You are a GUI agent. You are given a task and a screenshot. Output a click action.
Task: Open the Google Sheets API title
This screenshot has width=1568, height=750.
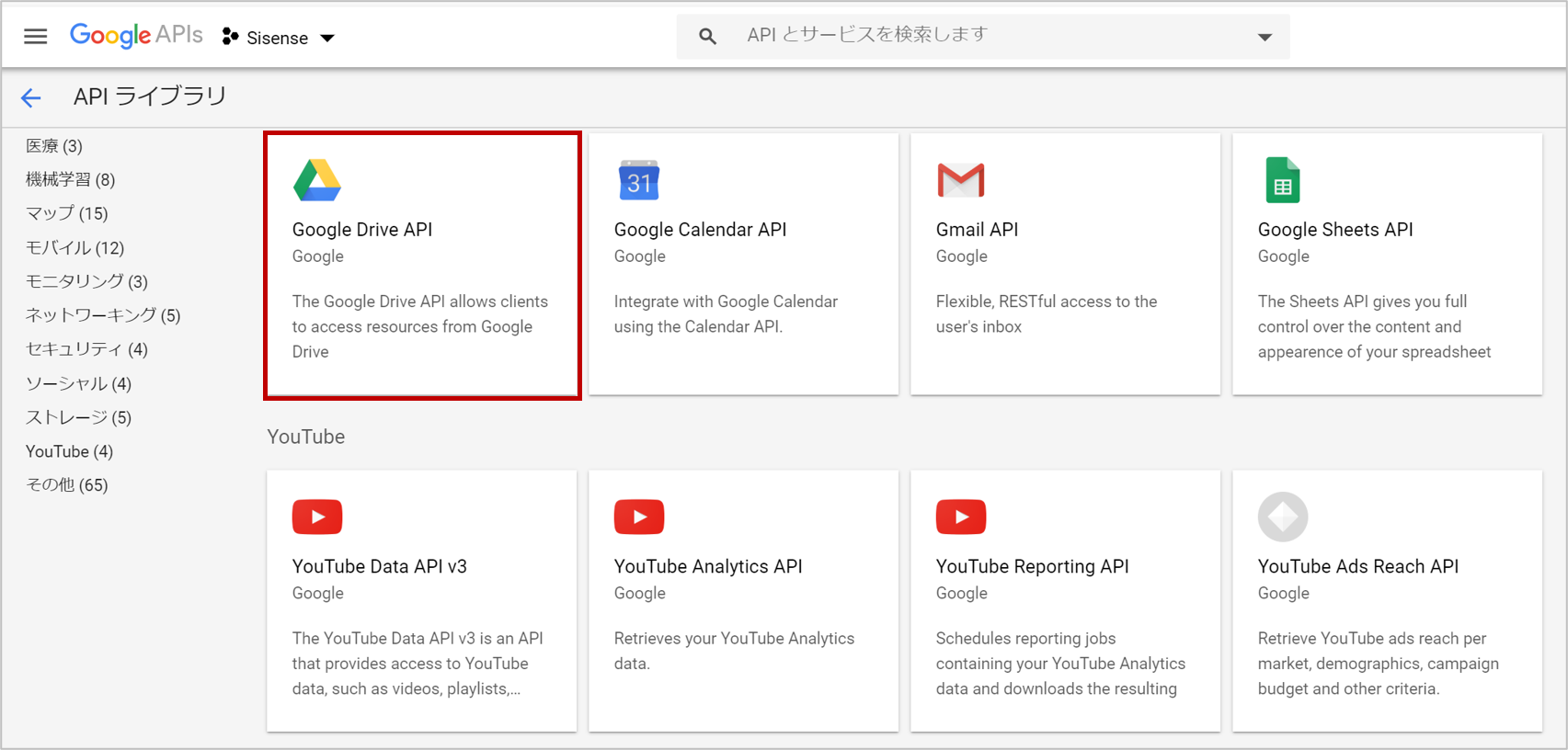tap(1335, 230)
